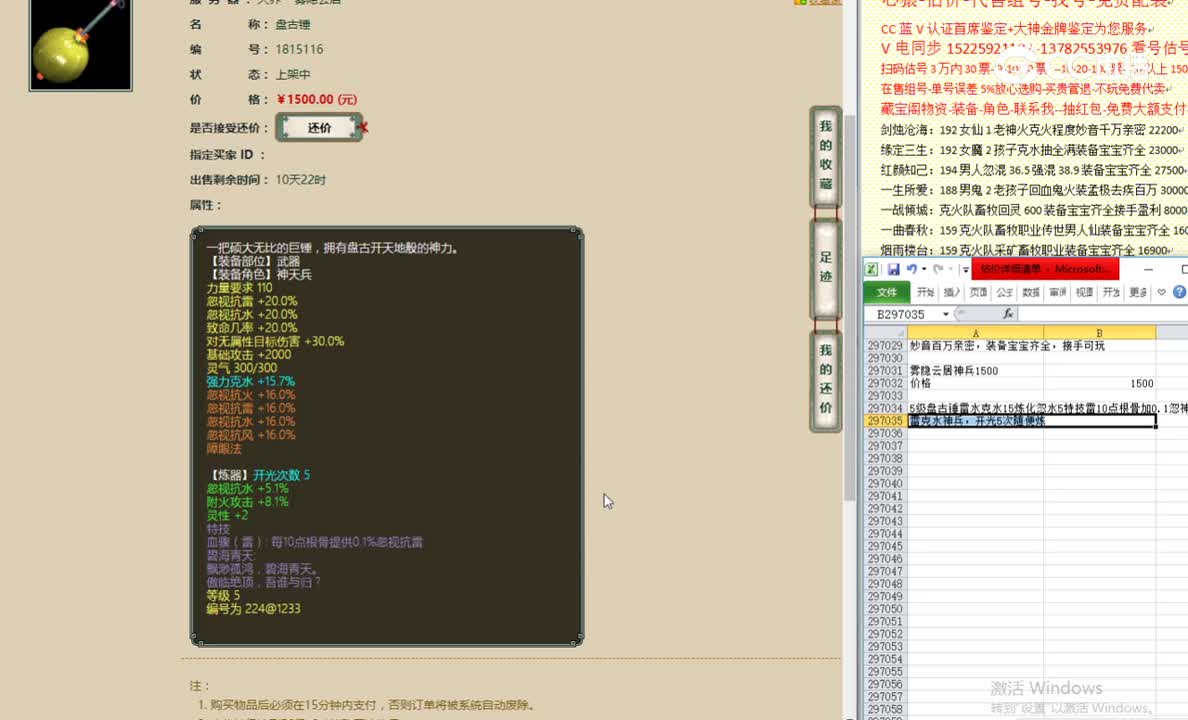Open the 文件 tab in Excel
1188x720 pixels.
tap(886, 292)
